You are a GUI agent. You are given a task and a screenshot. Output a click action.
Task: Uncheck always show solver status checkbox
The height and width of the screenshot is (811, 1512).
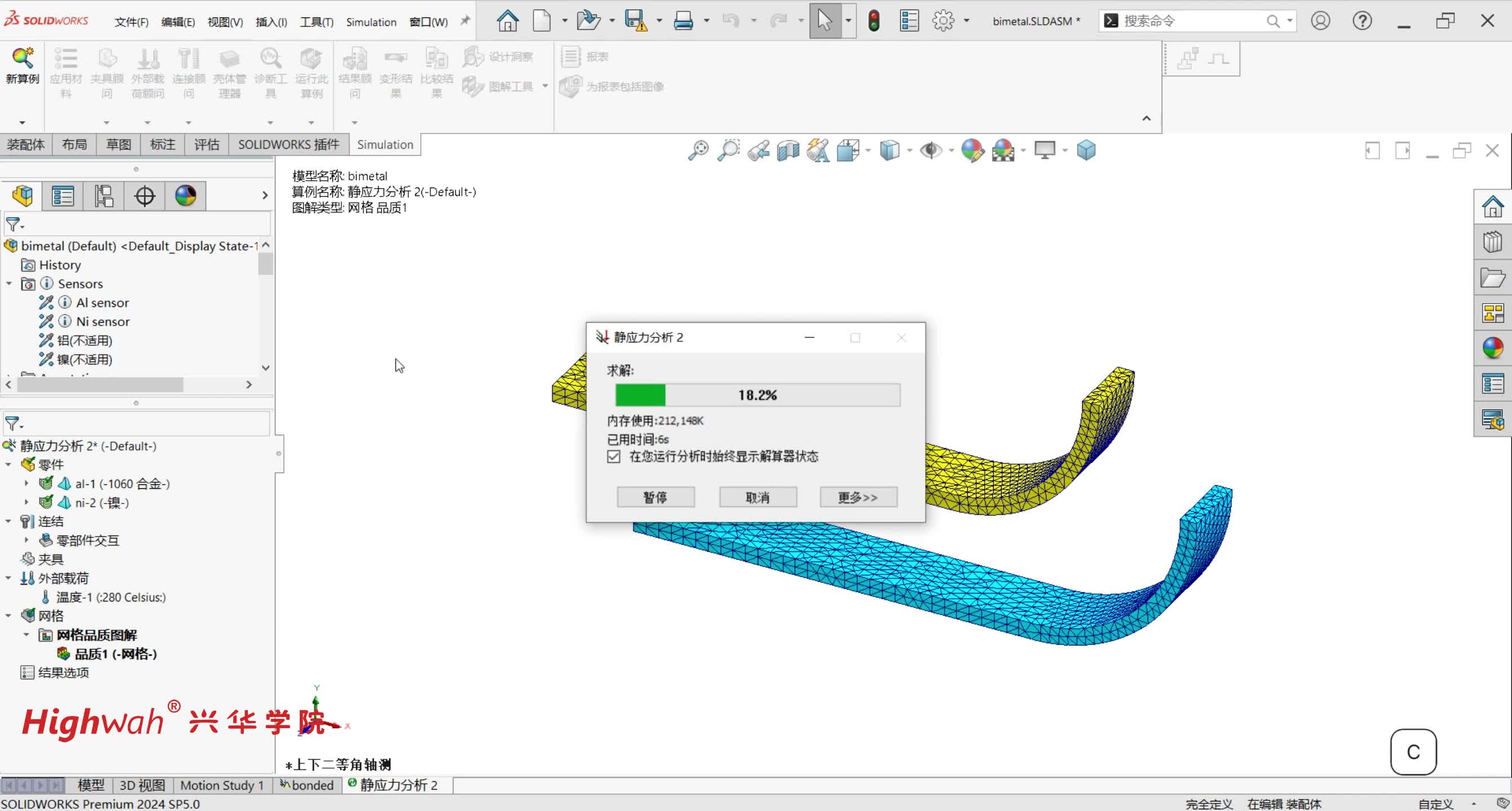tap(614, 457)
